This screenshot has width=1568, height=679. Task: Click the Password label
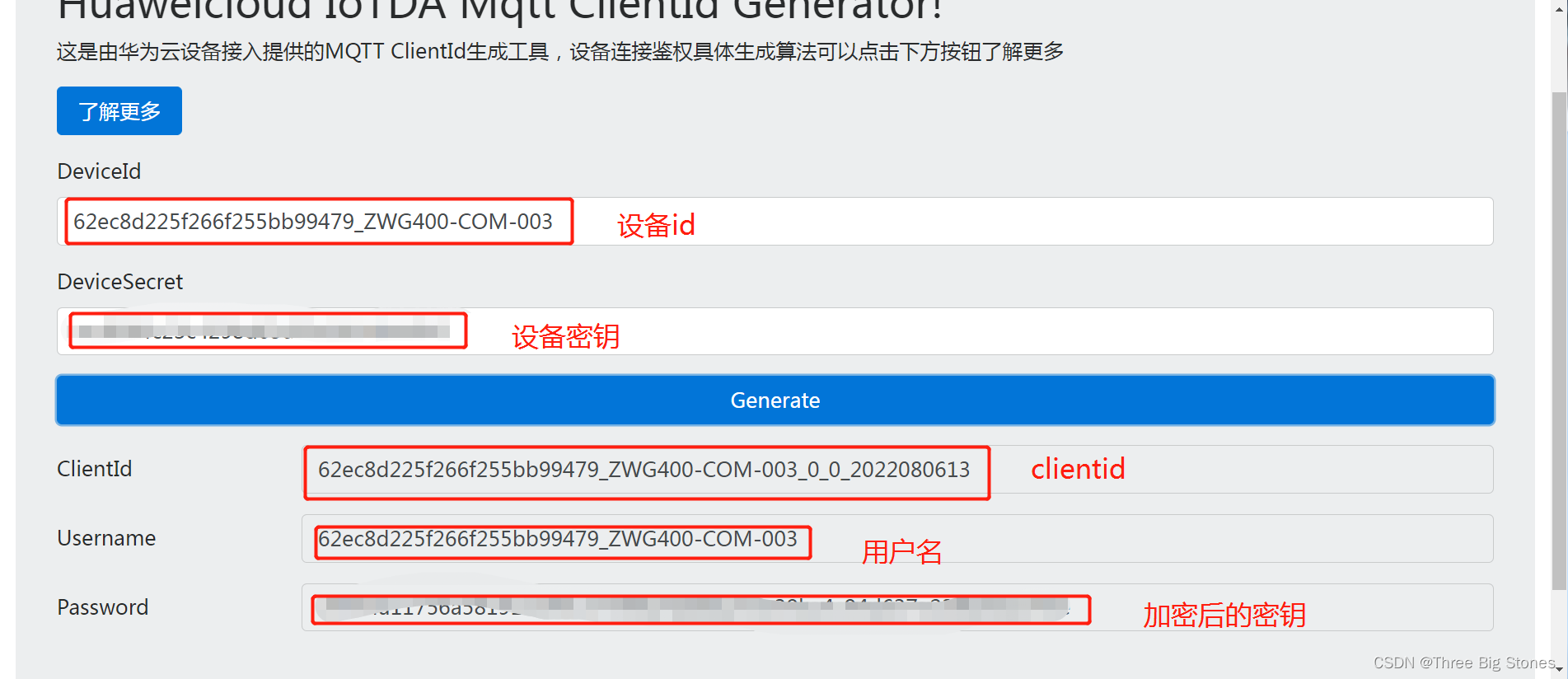pyautogui.click(x=103, y=607)
